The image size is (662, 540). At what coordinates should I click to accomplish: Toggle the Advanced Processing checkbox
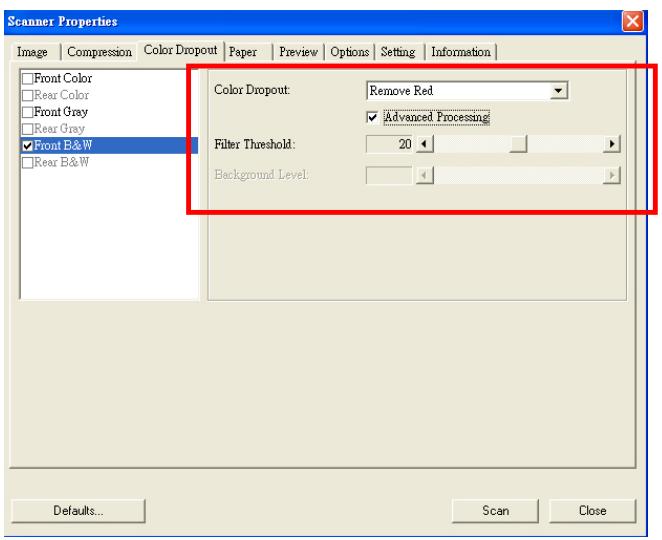[374, 118]
